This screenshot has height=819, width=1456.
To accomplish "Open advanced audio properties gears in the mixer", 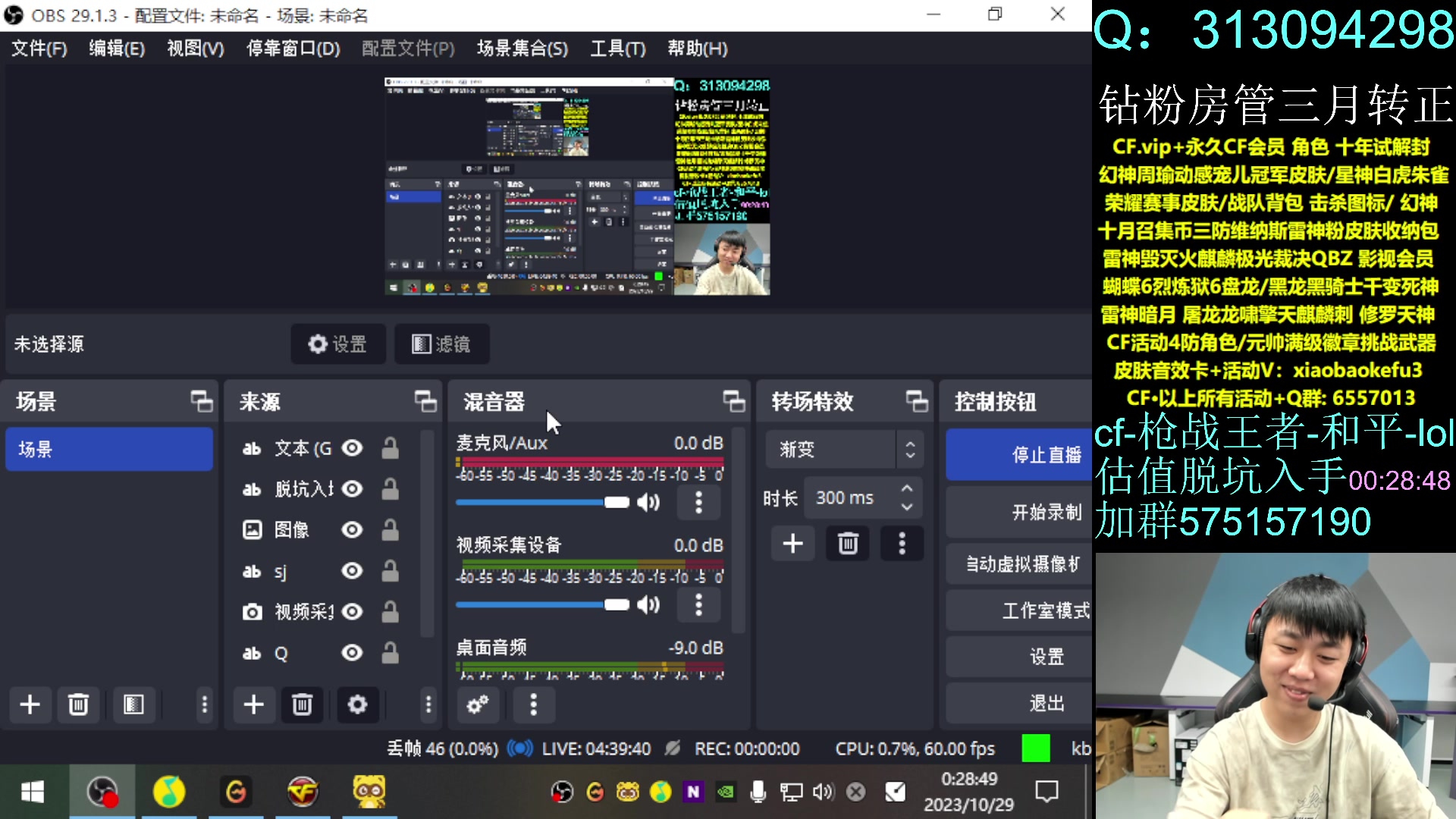I will pyautogui.click(x=477, y=704).
